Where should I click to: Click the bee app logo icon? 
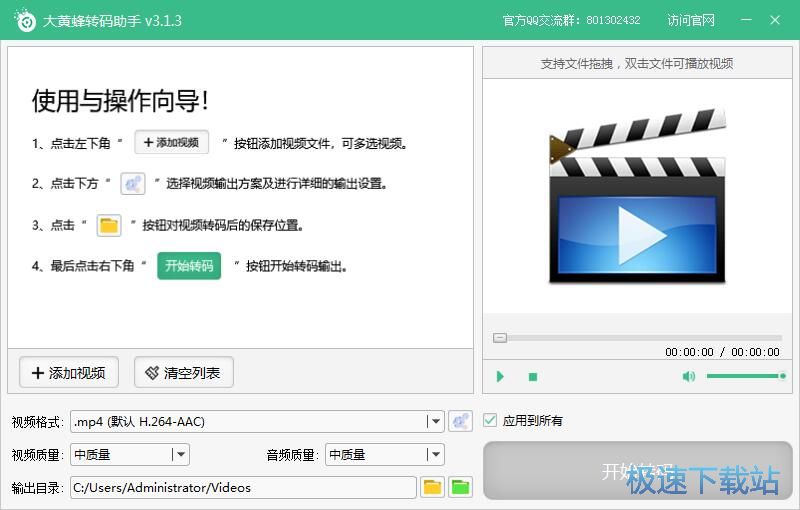(x=24, y=21)
